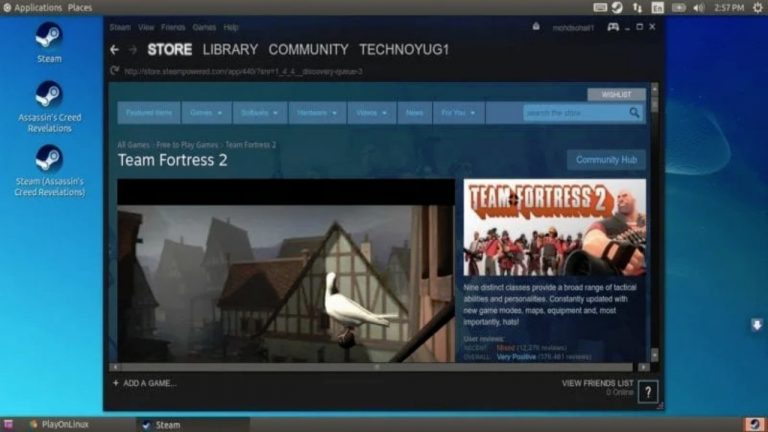Open the system gear menu
Image resolution: width=768 pixels, height=432 pixels.
tap(758, 7)
